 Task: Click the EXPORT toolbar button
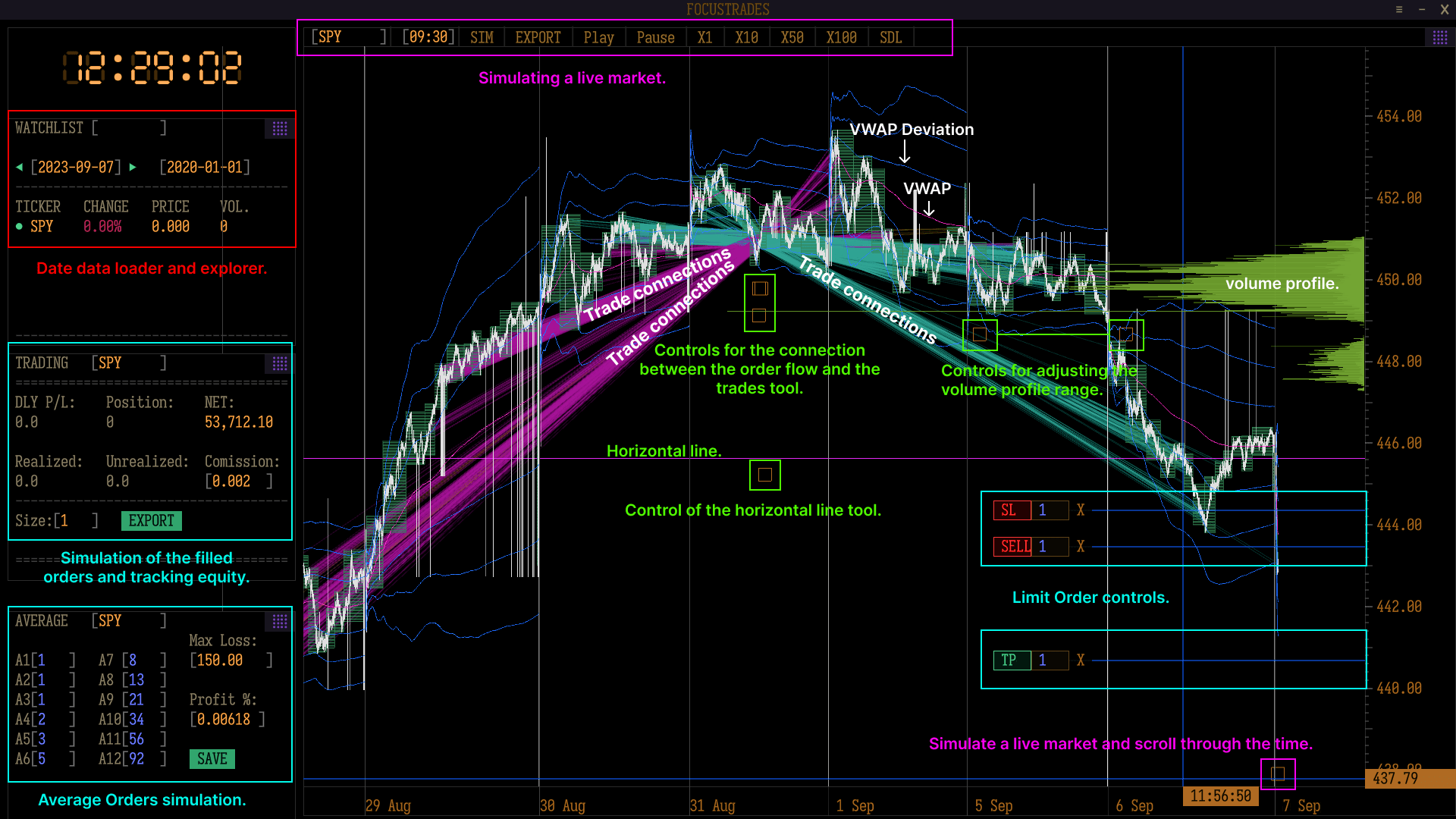click(538, 37)
